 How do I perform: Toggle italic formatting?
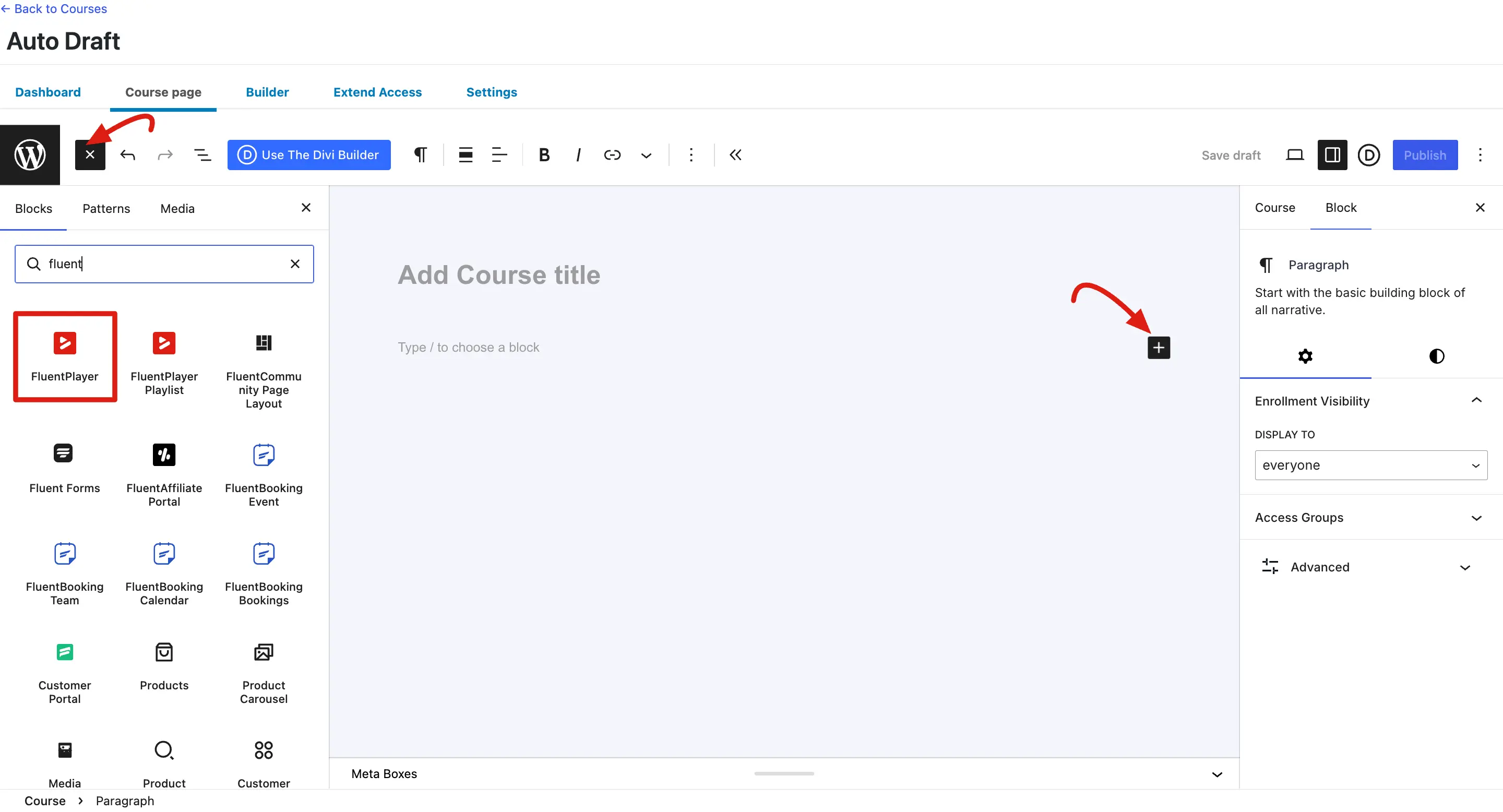point(578,154)
